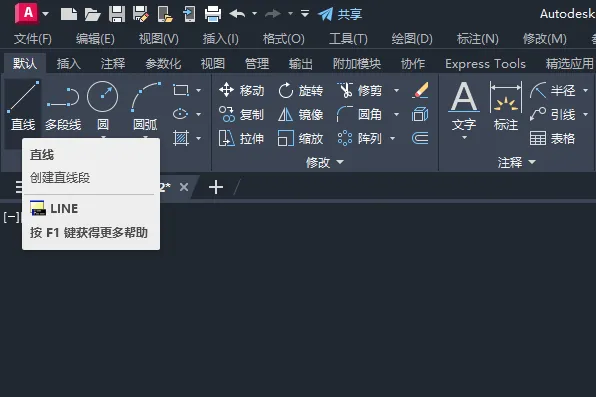Switch to the 输出 ribbon tab

[301, 64]
